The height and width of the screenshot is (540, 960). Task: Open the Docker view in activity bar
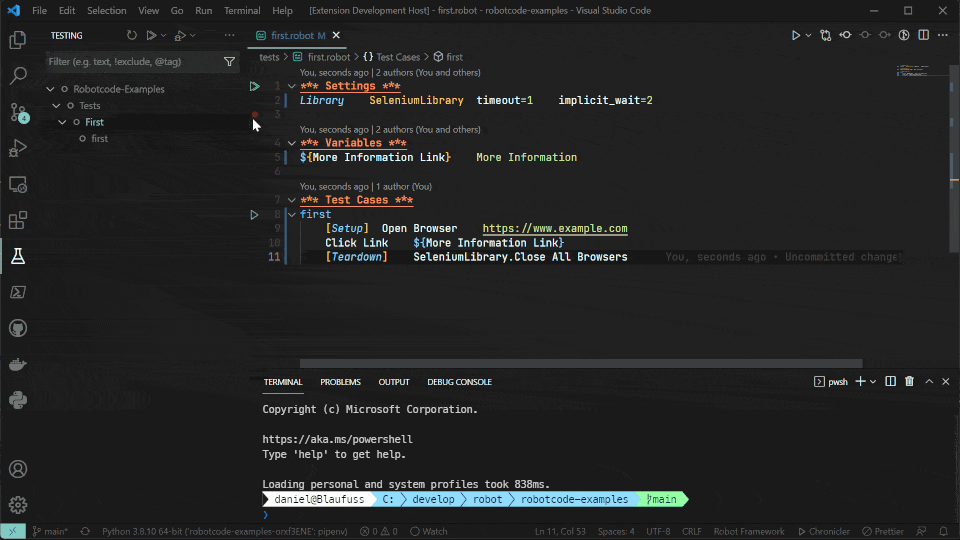[18, 364]
